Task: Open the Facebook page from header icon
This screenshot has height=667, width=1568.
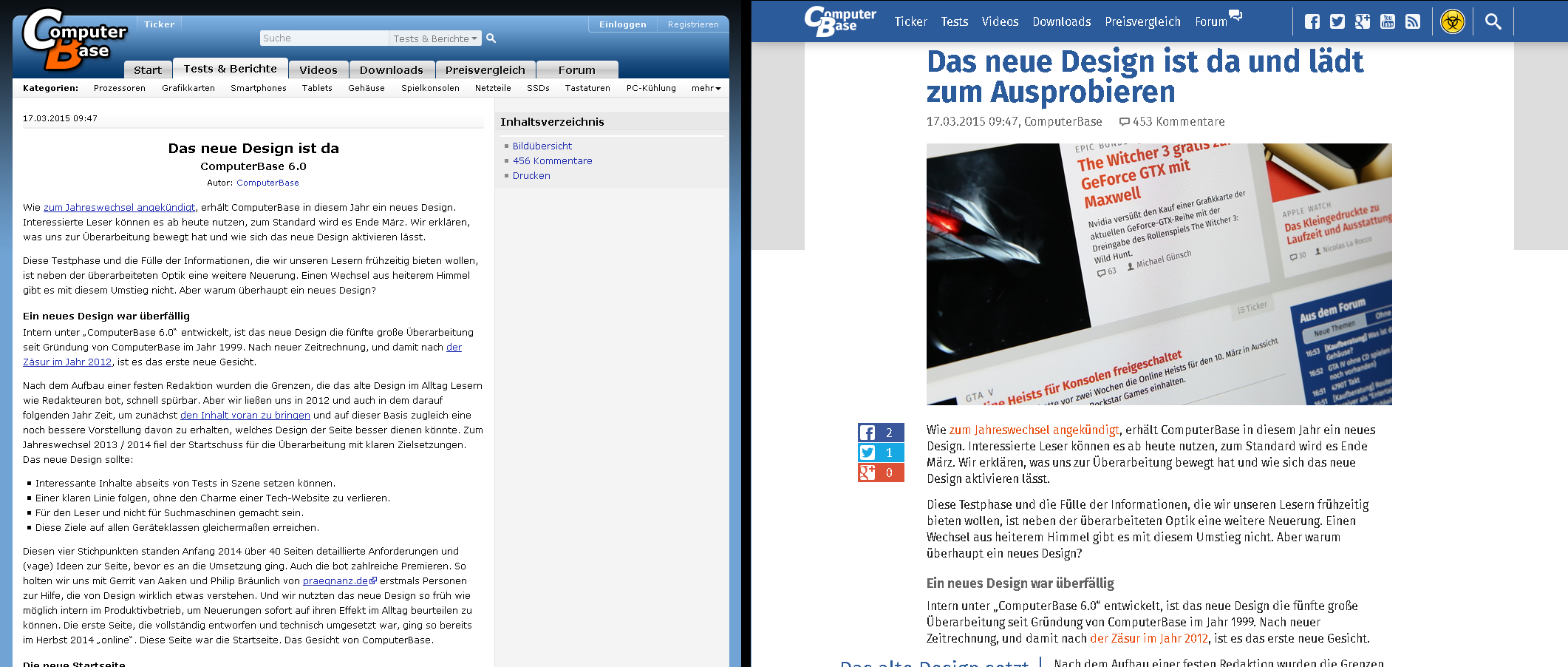Action: click(1312, 21)
